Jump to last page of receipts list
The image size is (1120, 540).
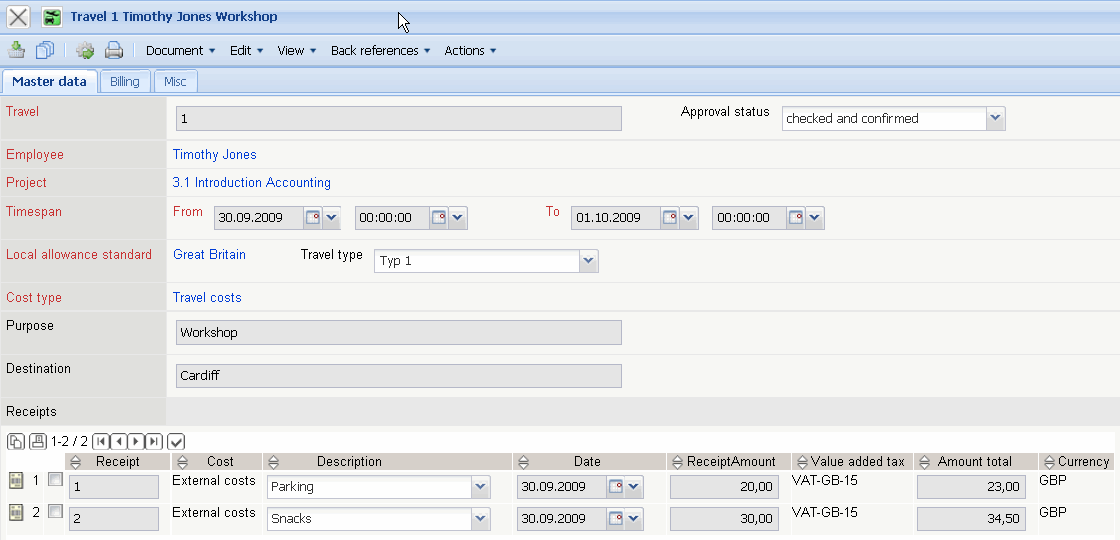153,441
